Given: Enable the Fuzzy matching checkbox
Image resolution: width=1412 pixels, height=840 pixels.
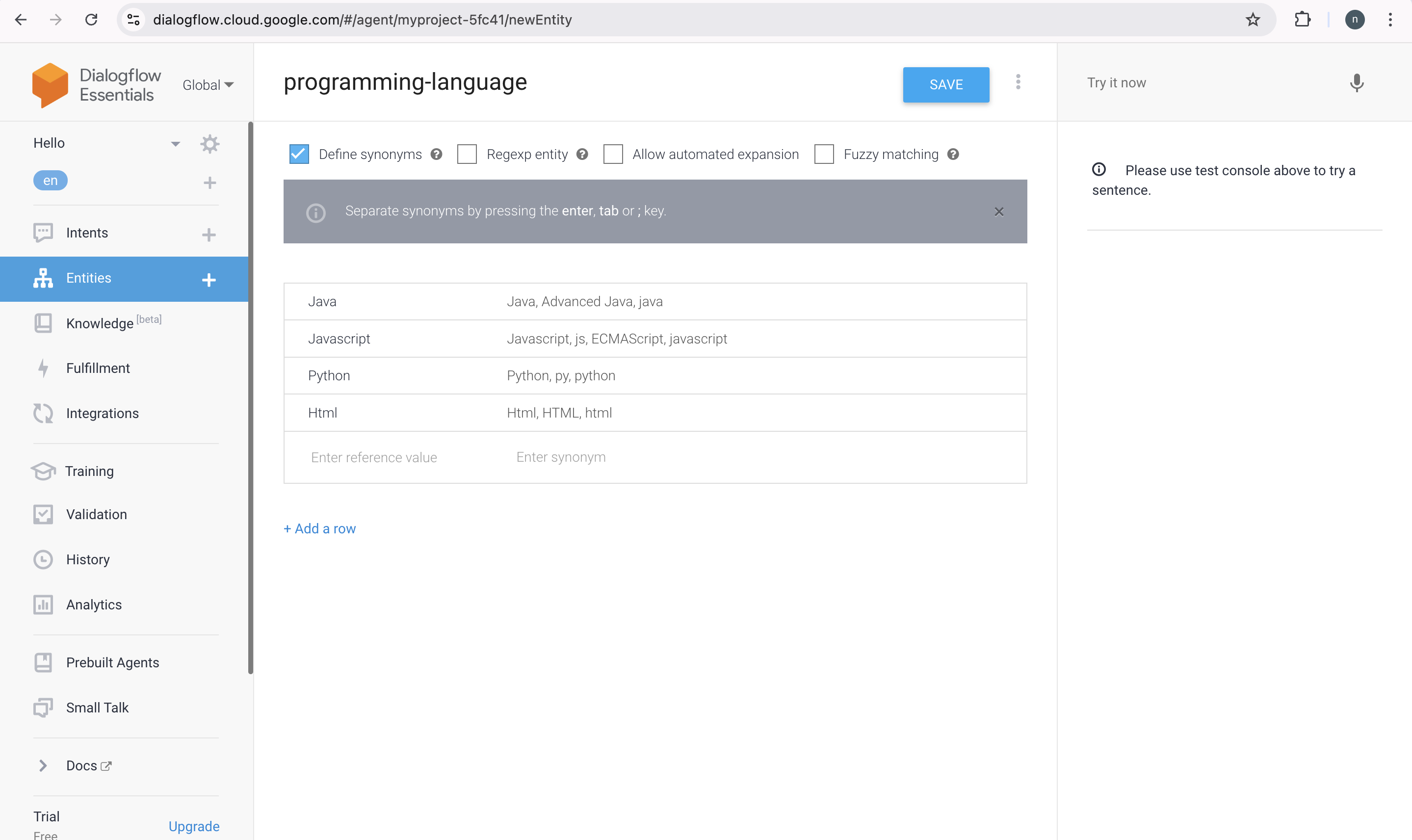Looking at the screenshot, I should tap(824, 154).
